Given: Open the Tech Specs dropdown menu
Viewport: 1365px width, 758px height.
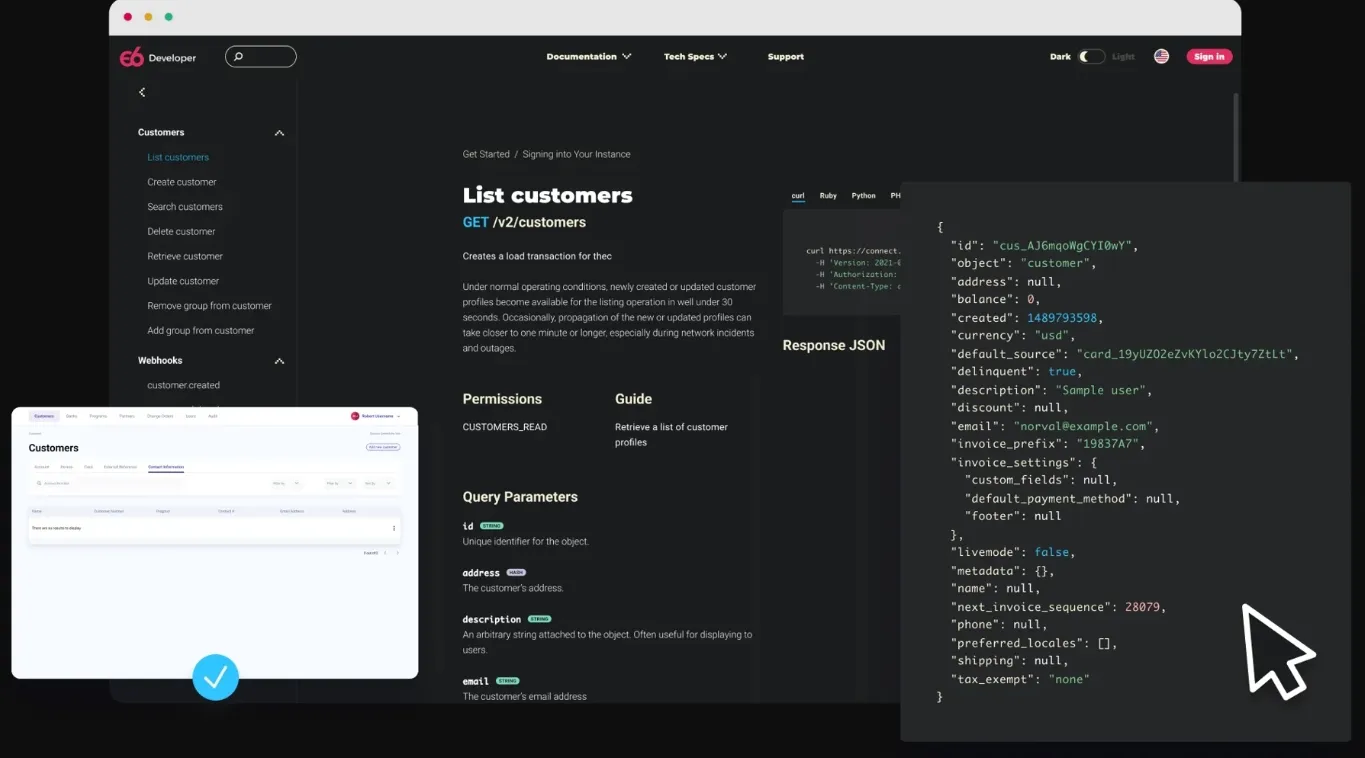Looking at the screenshot, I should [x=695, y=57].
